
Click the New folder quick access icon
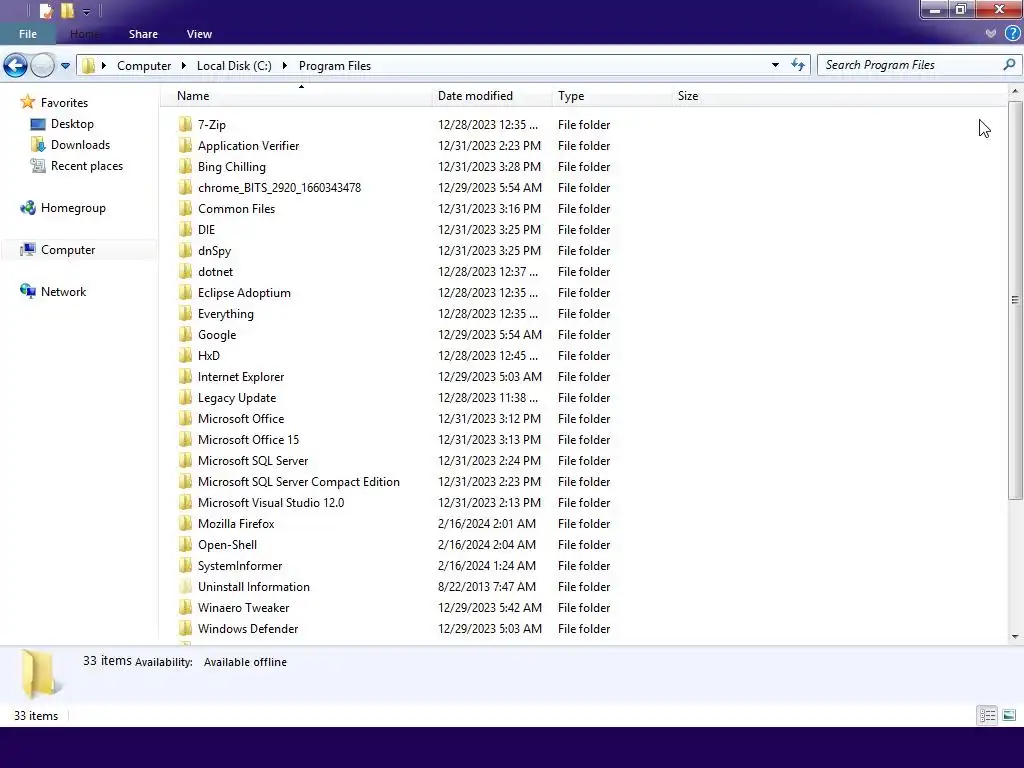click(67, 10)
